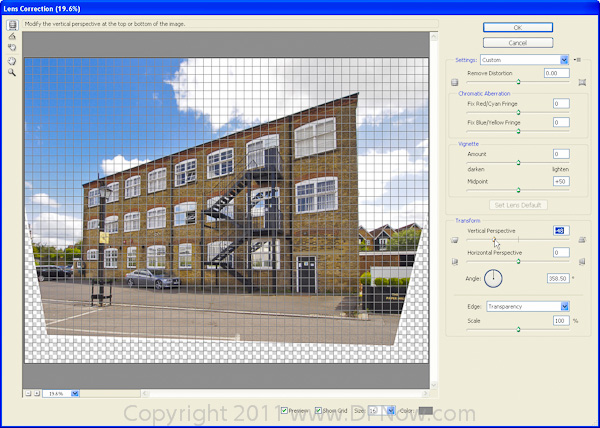600x428 pixels.
Task: Click the Horizontal Perspective slider
Action: (x=518, y=262)
